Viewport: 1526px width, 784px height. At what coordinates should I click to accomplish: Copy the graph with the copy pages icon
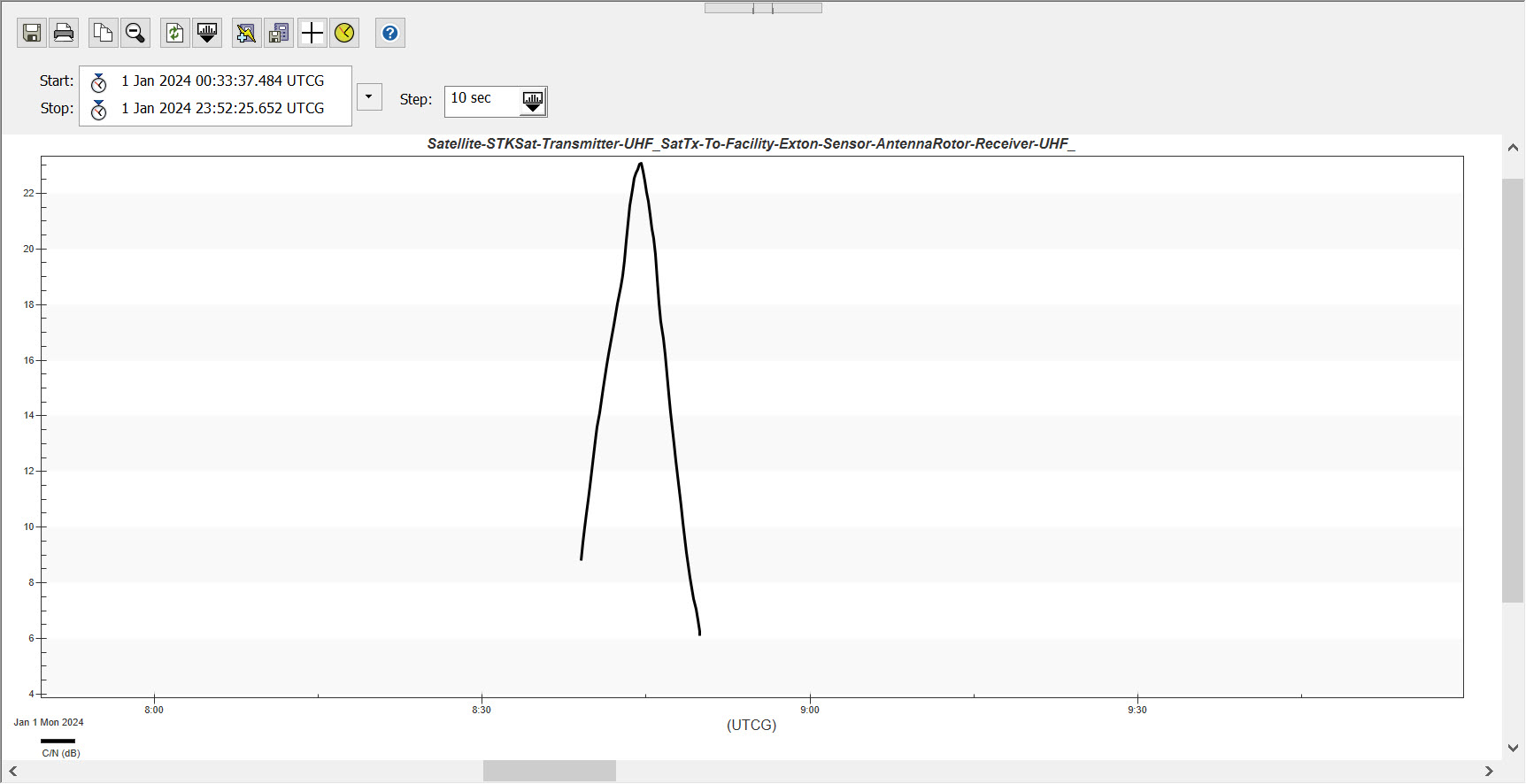pos(104,34)
